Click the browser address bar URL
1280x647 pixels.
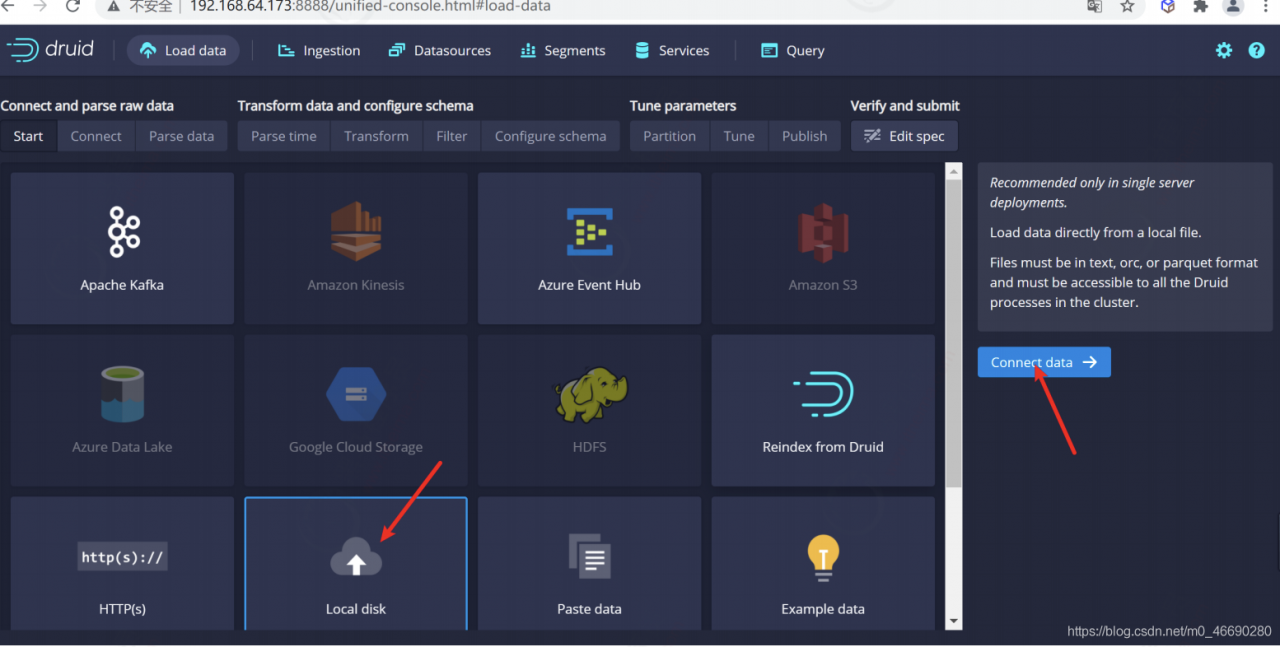[370, 6]
